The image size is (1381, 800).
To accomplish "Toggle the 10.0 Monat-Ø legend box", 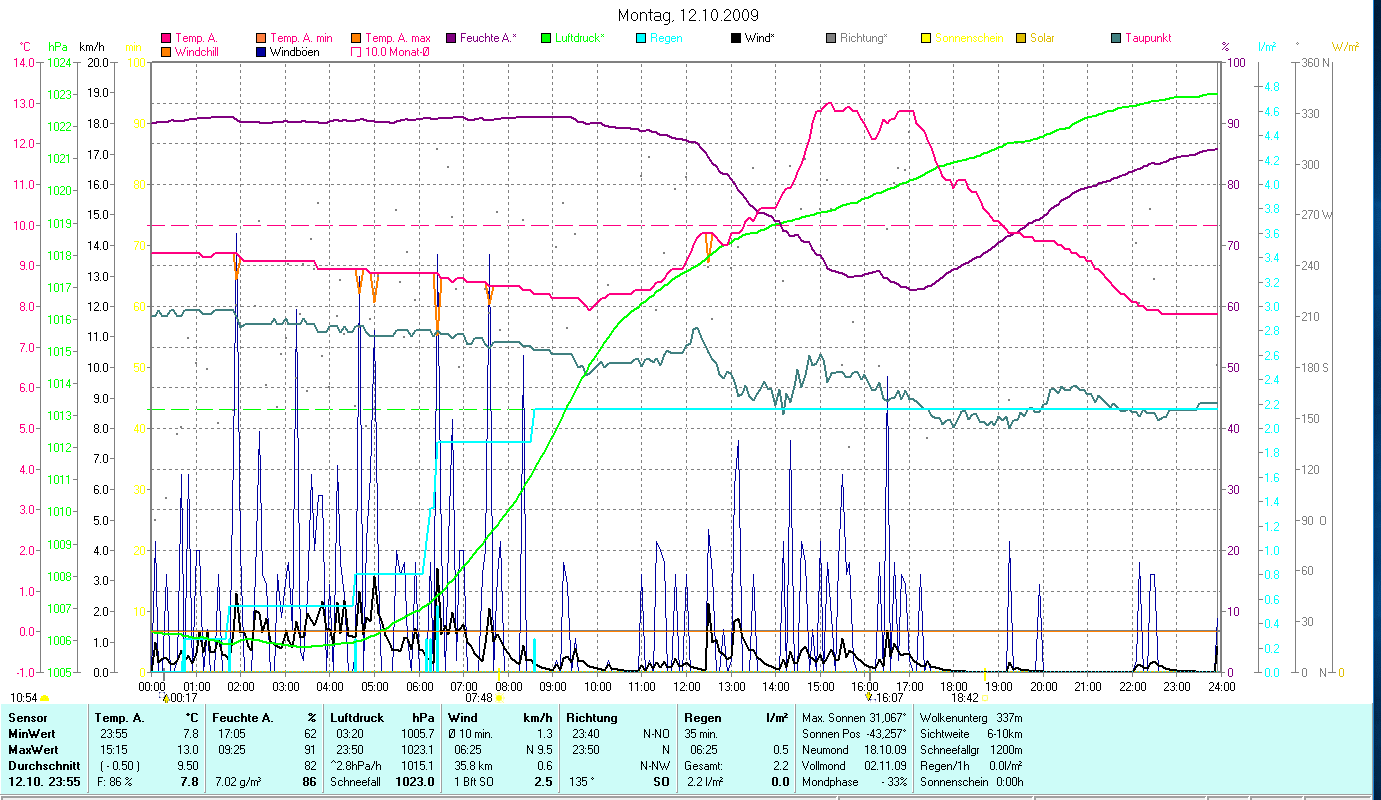I will (x=355, y=52).
